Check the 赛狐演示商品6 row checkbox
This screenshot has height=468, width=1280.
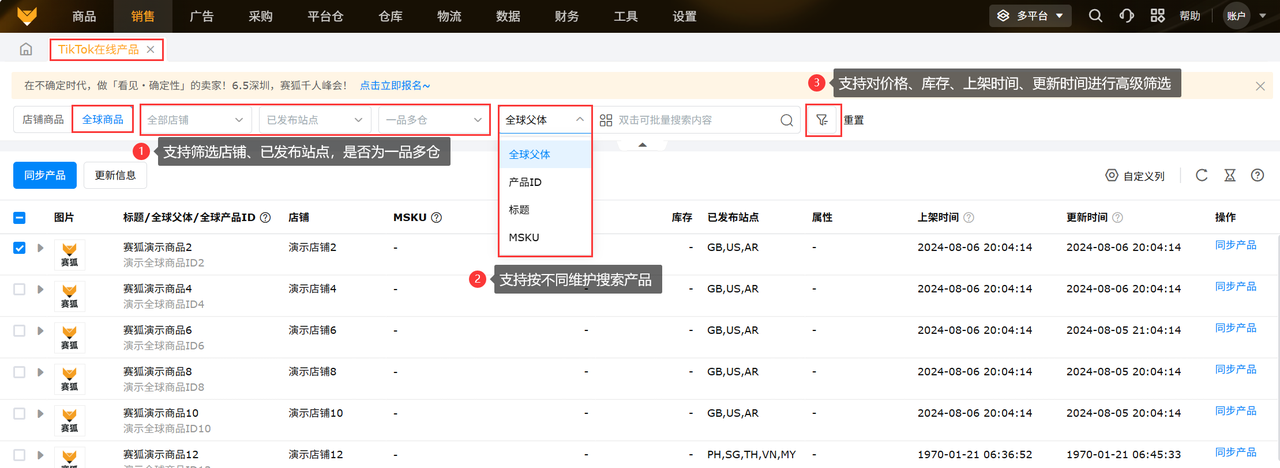19,330
